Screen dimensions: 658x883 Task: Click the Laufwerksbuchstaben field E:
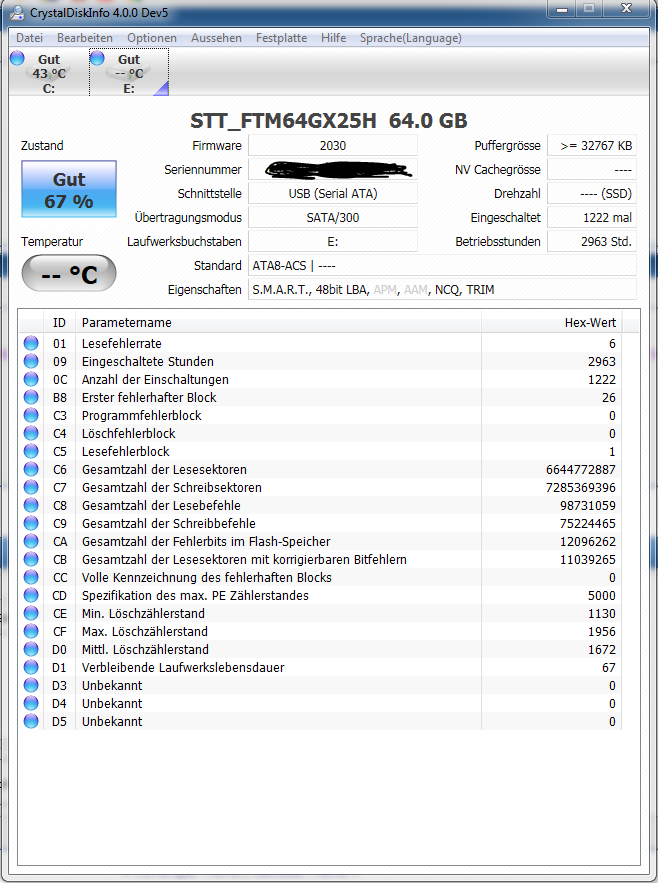click(x=333, y=241)
